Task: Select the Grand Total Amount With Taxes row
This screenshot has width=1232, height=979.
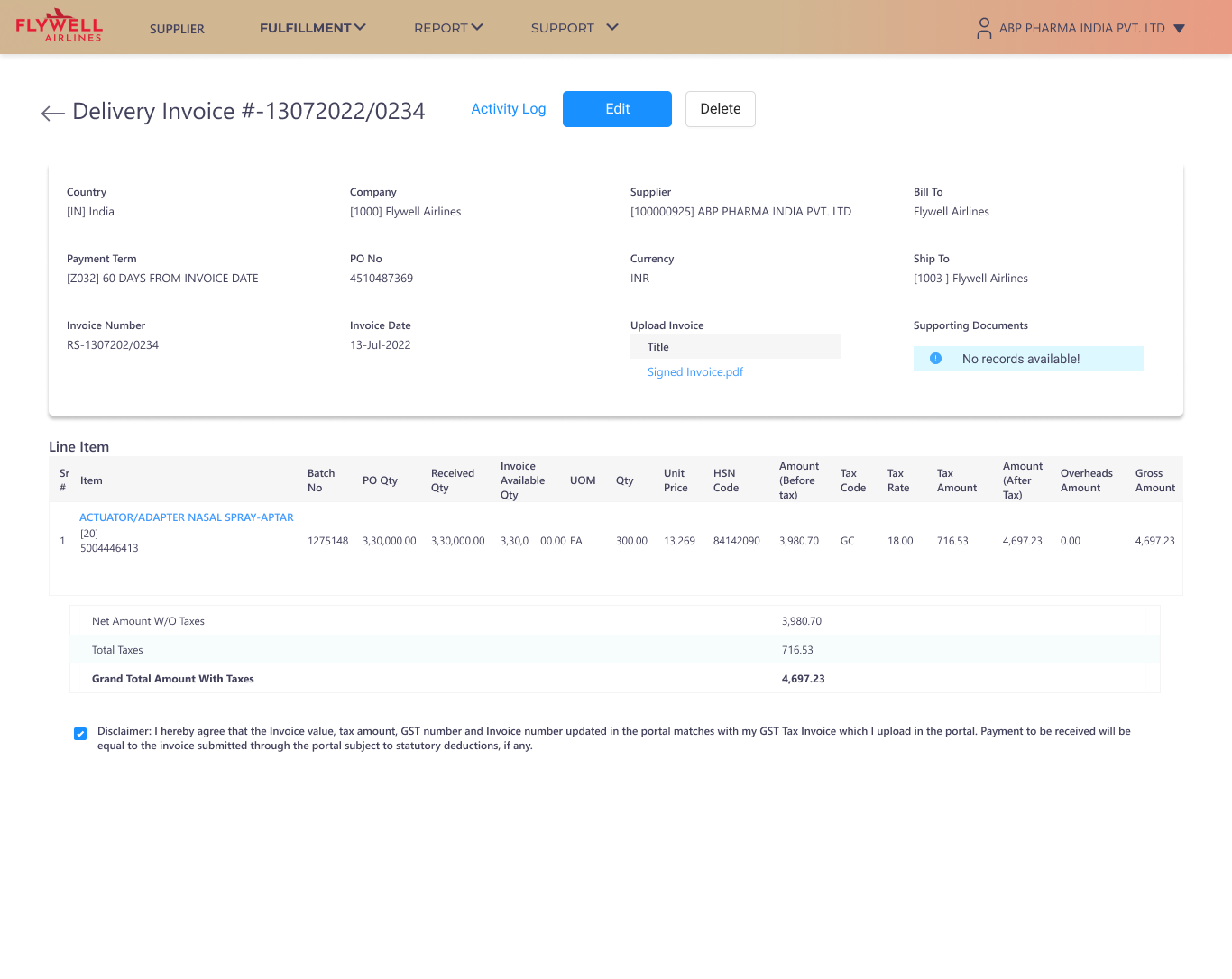Action: coord(615,678)
